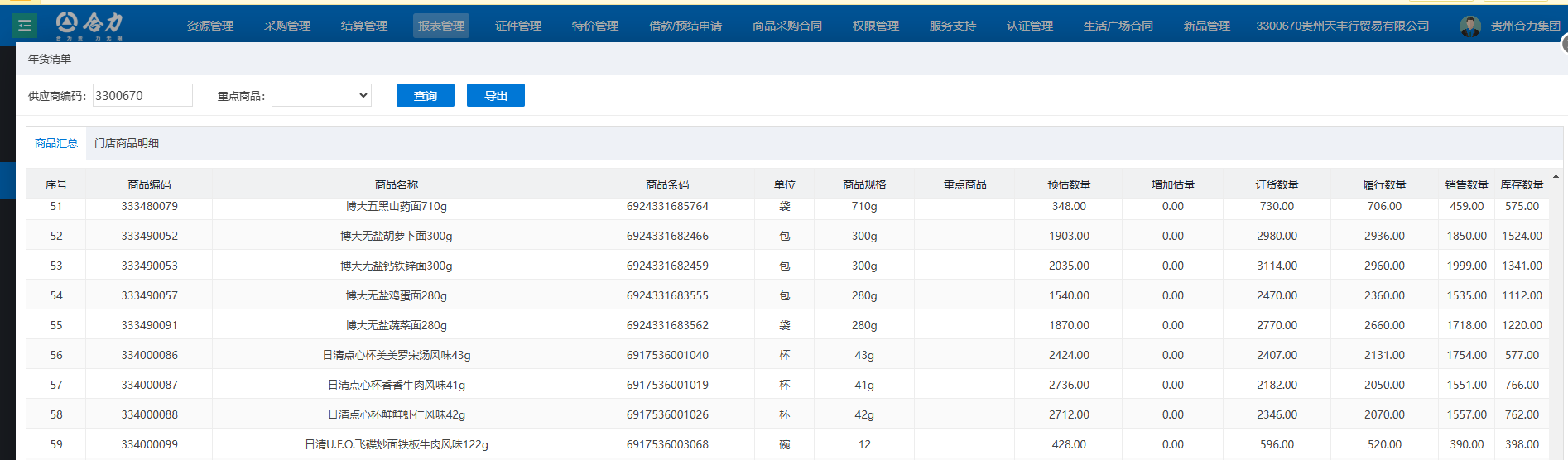Focus the 供应商编码 input field

(142, 96)
